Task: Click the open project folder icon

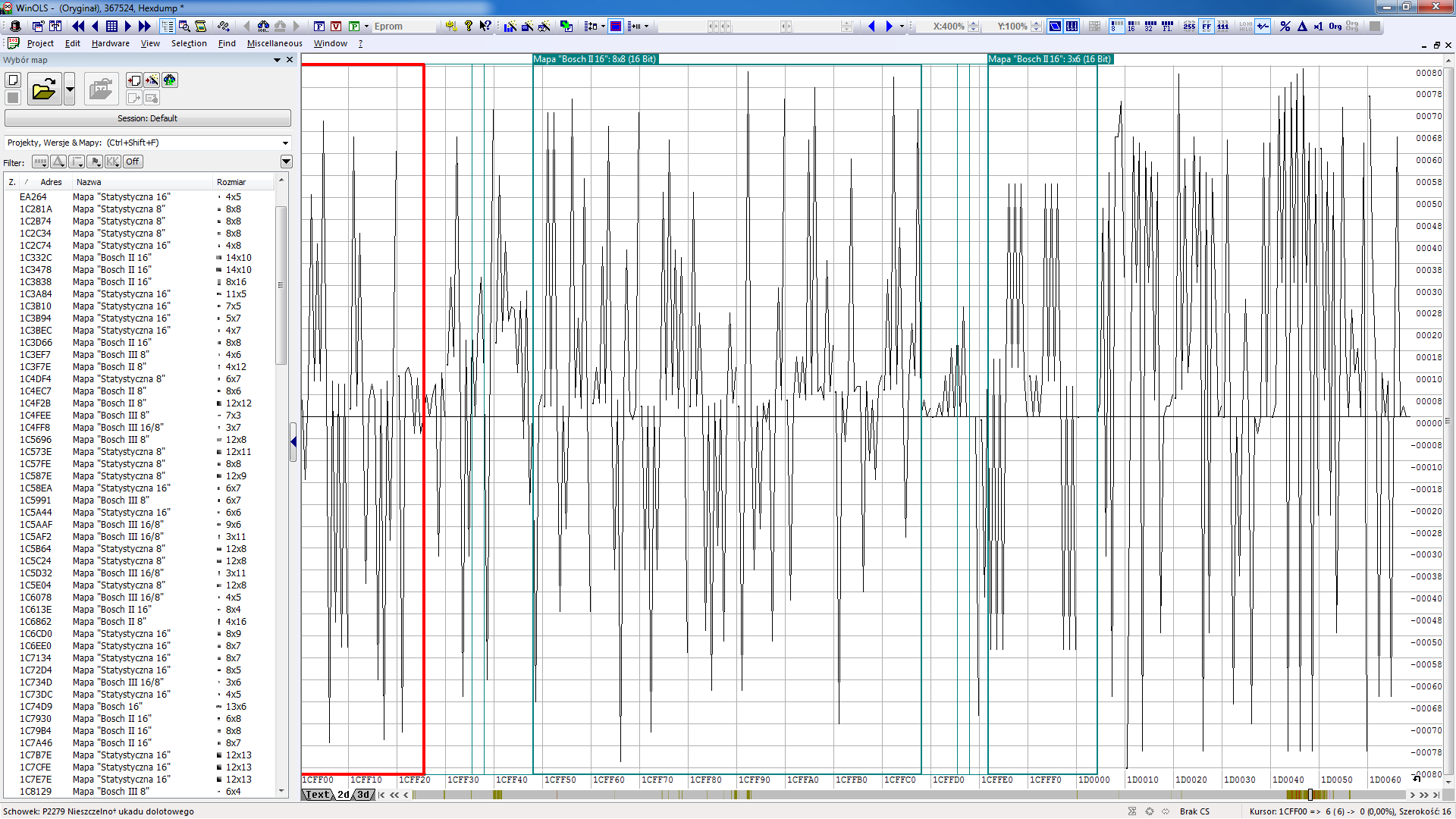Action: tap(44, 90)
